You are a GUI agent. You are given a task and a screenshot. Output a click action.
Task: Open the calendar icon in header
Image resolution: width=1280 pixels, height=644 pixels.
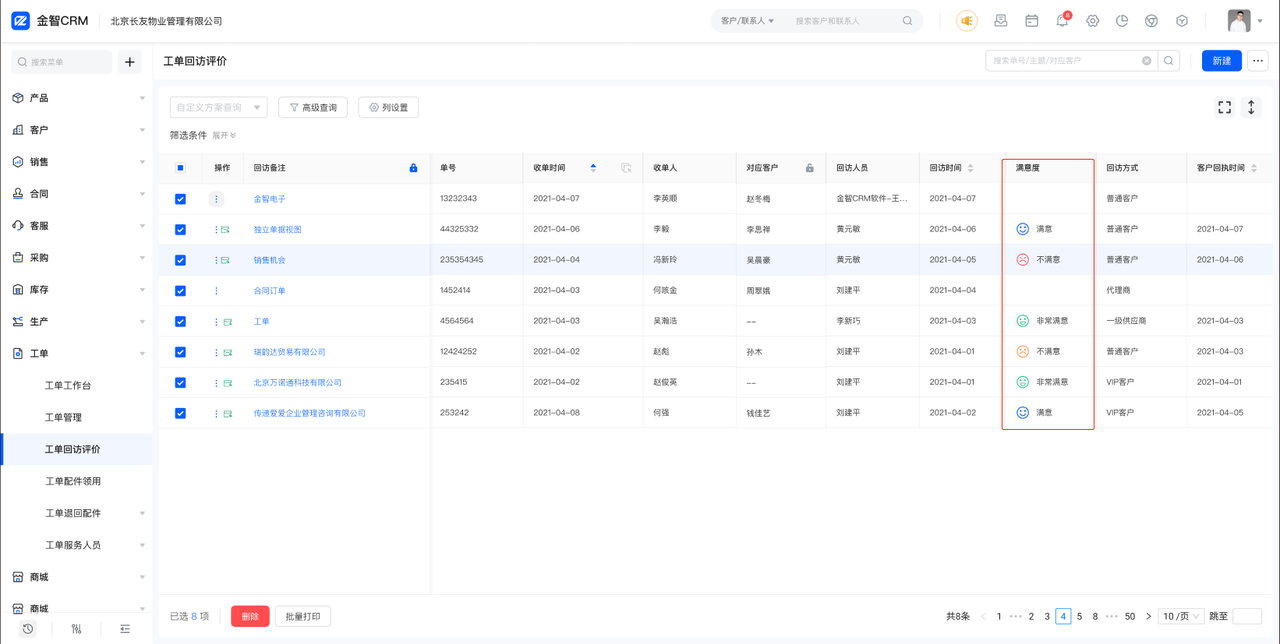coord(1032,21)
